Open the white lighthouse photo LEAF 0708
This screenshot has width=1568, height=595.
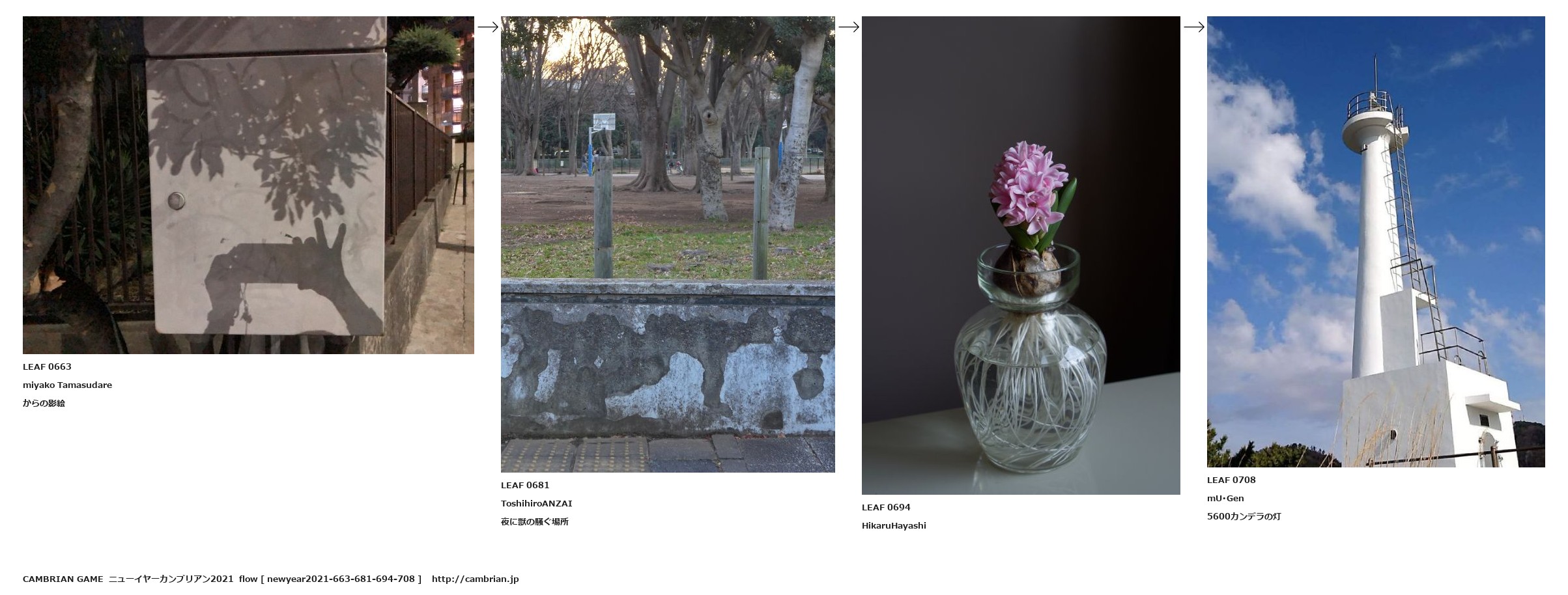(x=1376, y=242)
